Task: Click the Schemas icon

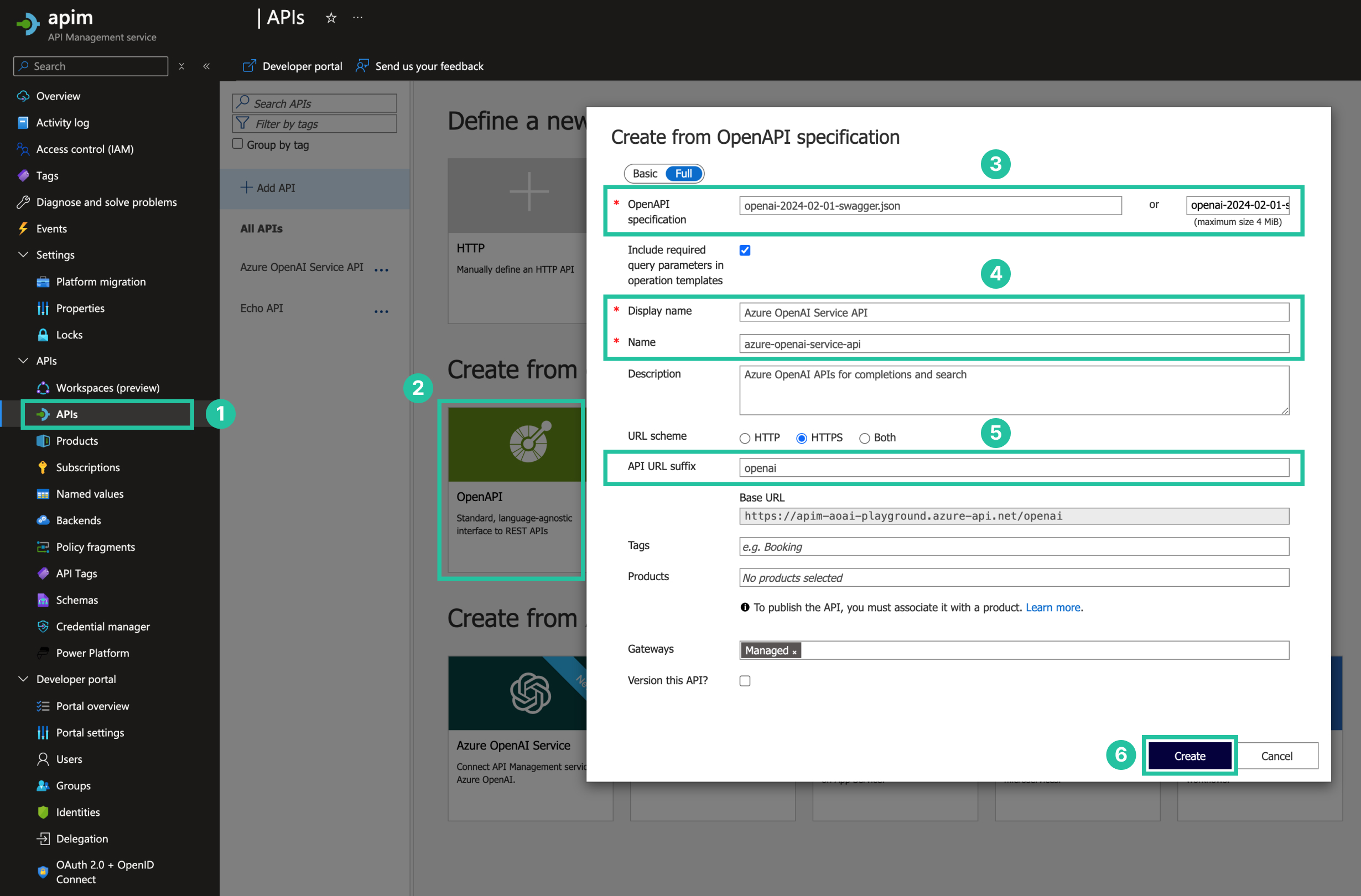Action: tap(43, 600)
